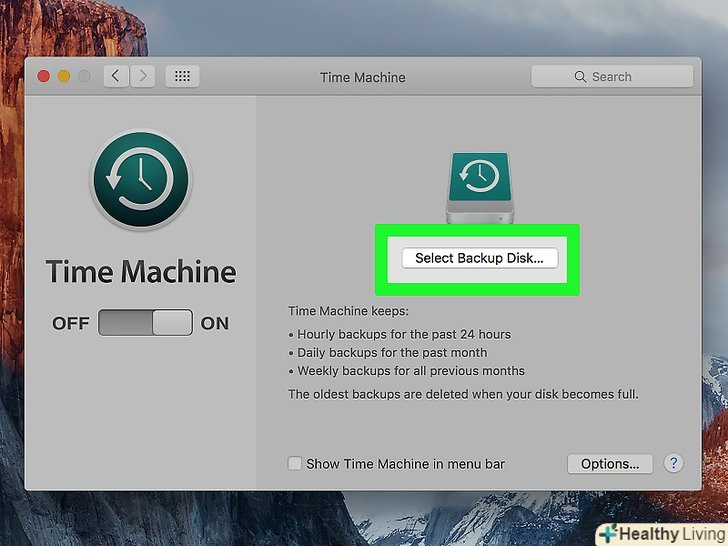
Task: Click 'Time Machine keeps:' text
Action: tap(348, 311)
